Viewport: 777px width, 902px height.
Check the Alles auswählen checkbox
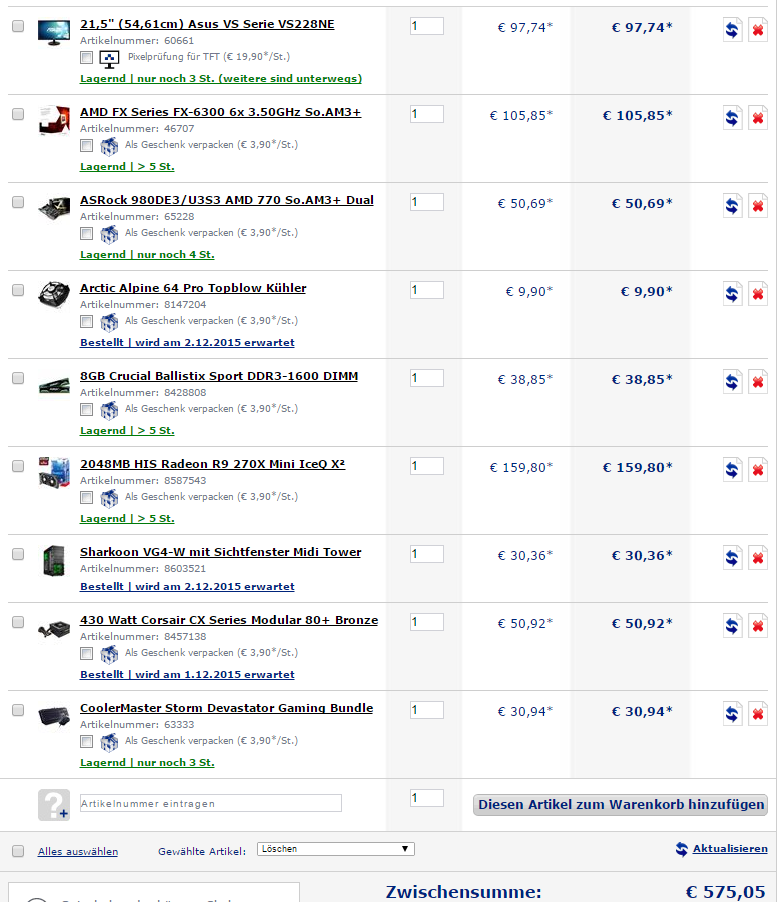point(18,851)
